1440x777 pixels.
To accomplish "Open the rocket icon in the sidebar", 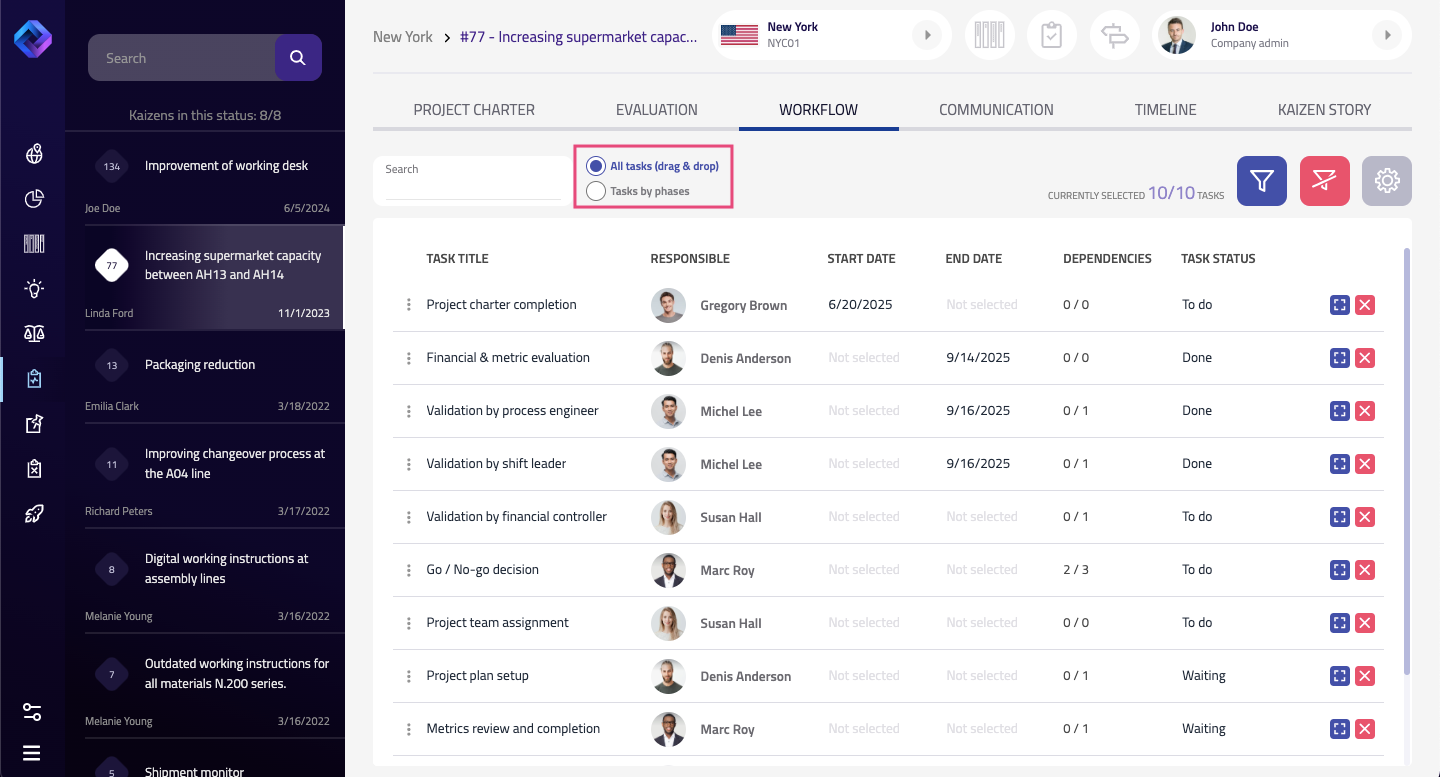I will tap(34, 514).
